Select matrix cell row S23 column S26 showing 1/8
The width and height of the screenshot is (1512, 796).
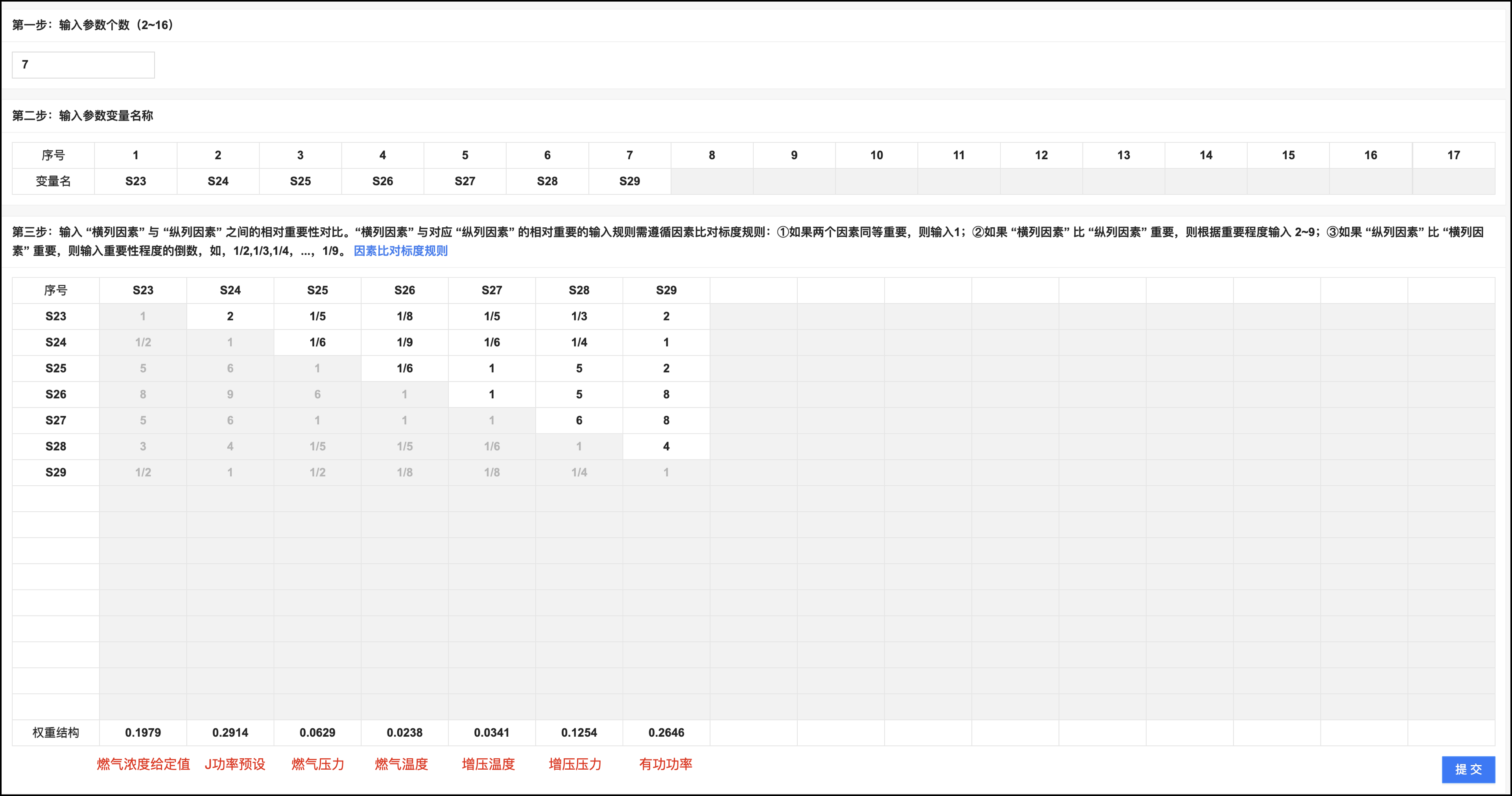pyautogui.click(x=404, y=317)
